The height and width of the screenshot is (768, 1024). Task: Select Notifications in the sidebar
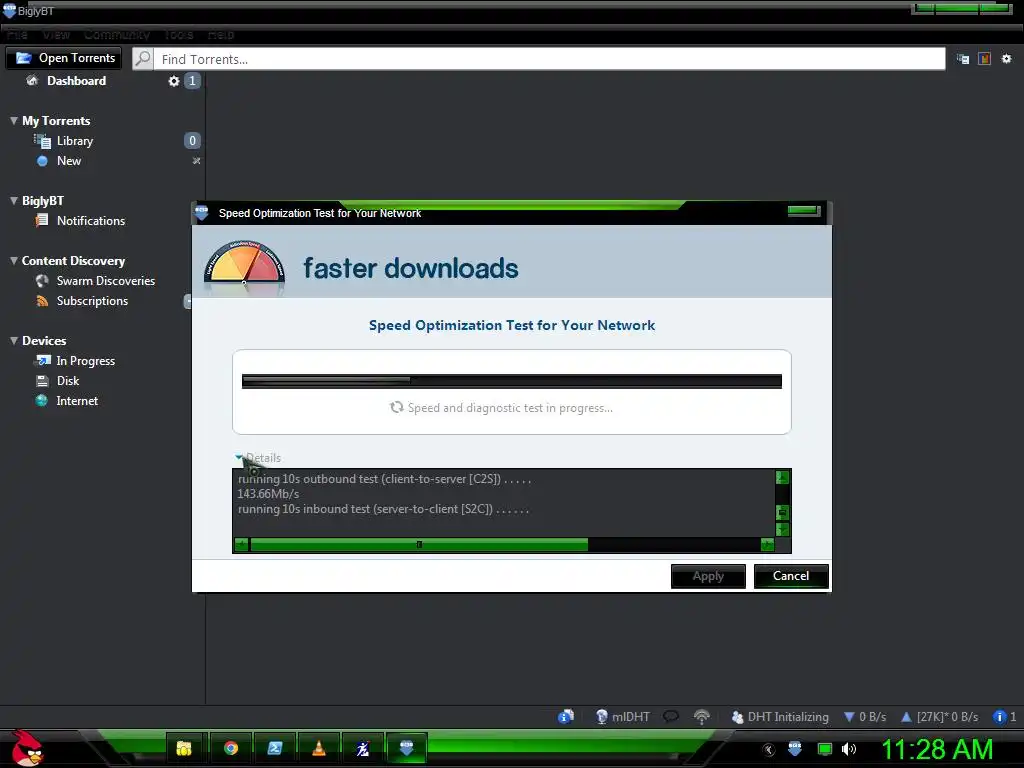(x=91, y=221)
